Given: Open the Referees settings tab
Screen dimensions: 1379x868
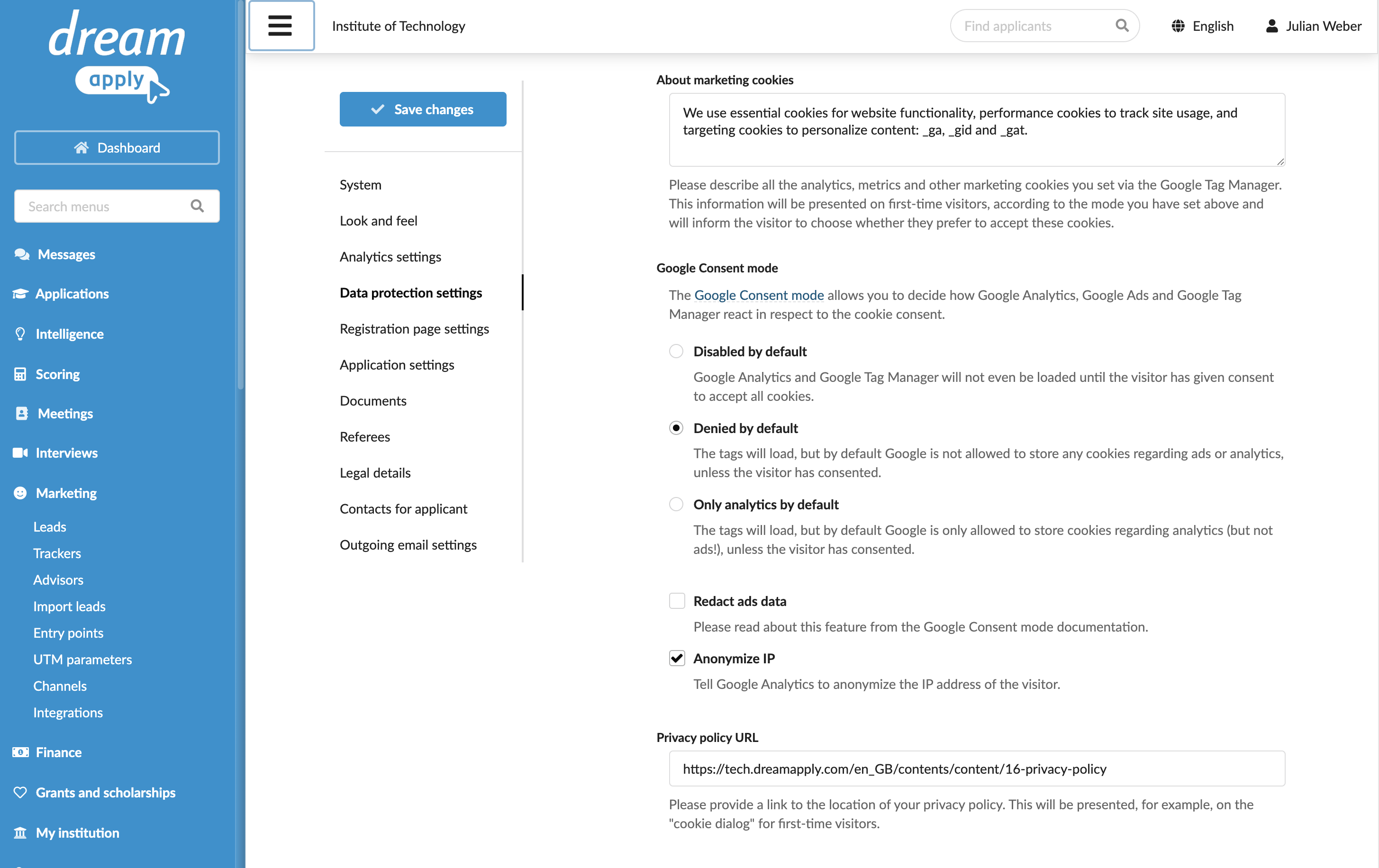Looking at the screenshot, I should pyautogui.click(x=365, y=437).
